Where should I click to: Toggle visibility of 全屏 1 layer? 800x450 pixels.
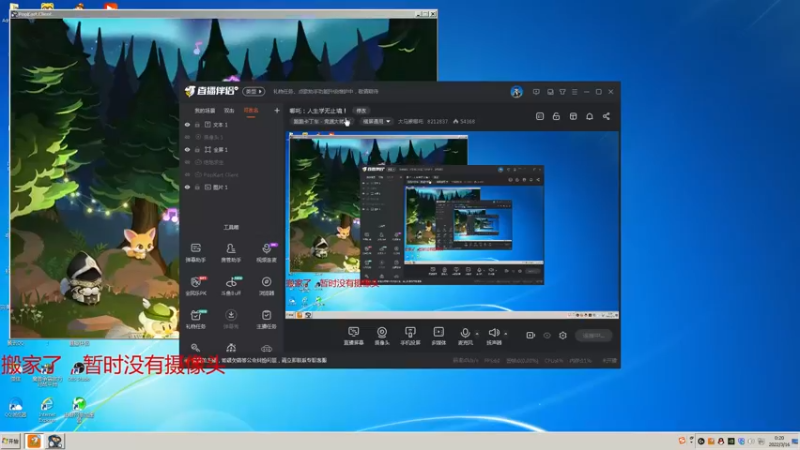(187, 149)
